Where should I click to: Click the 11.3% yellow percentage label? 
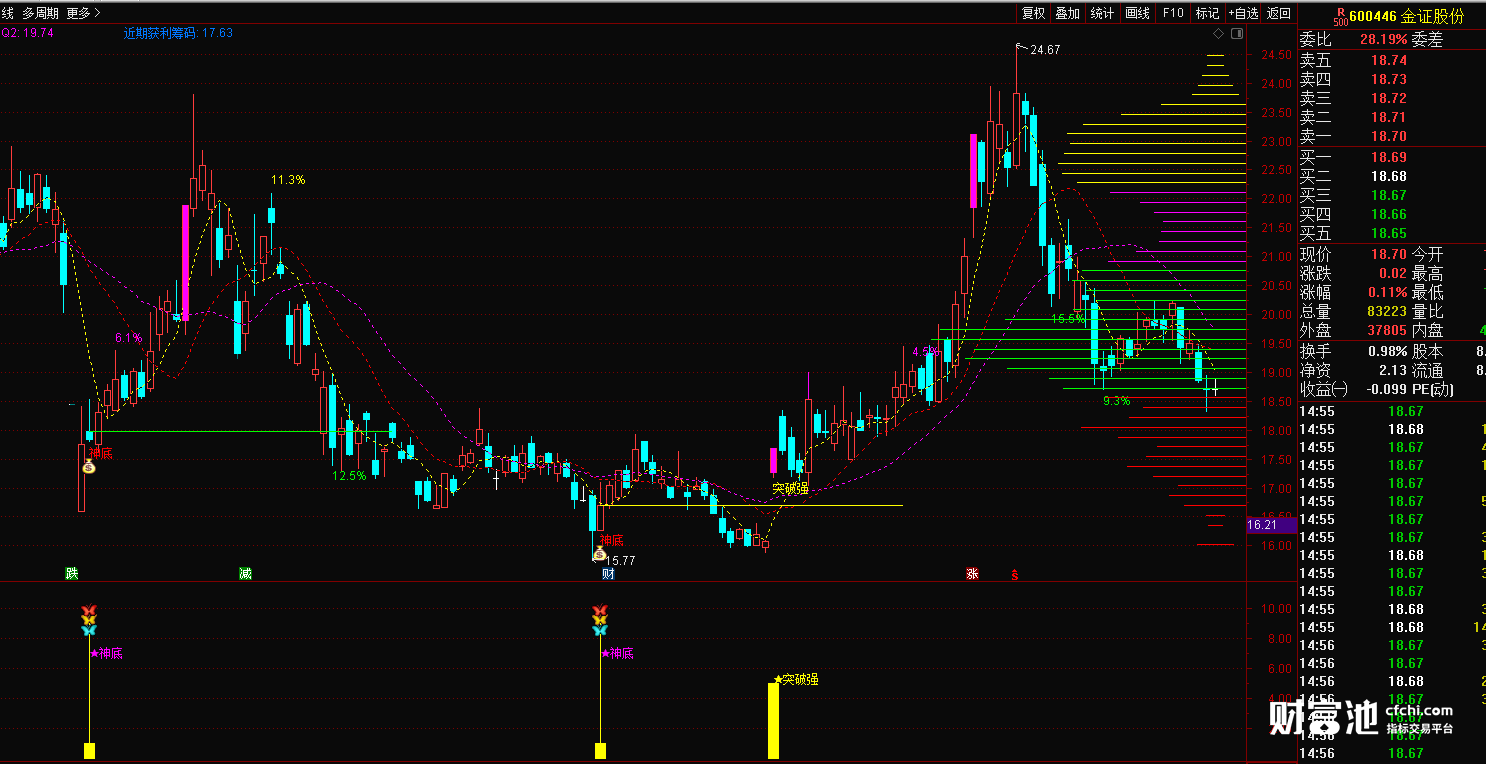(x=288, y=180)
